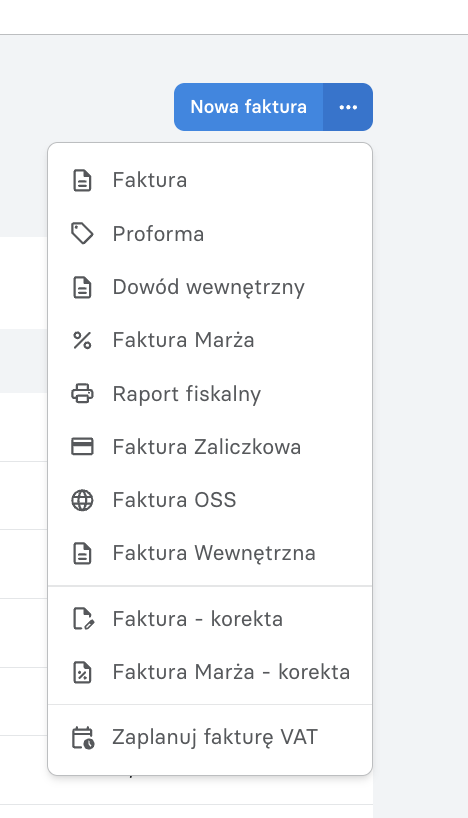Click the edit-document icon for Faktura - korekta
This screenshot has height=818, width=468.
click(82, 619)
